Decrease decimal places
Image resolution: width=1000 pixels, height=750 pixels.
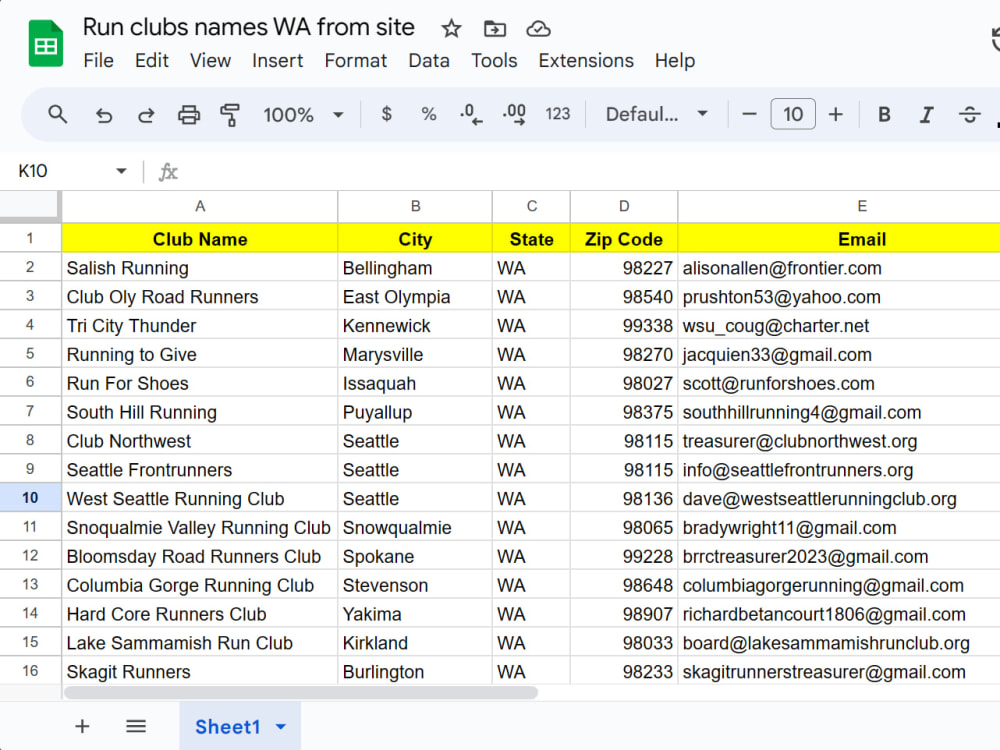pos(471,114)
